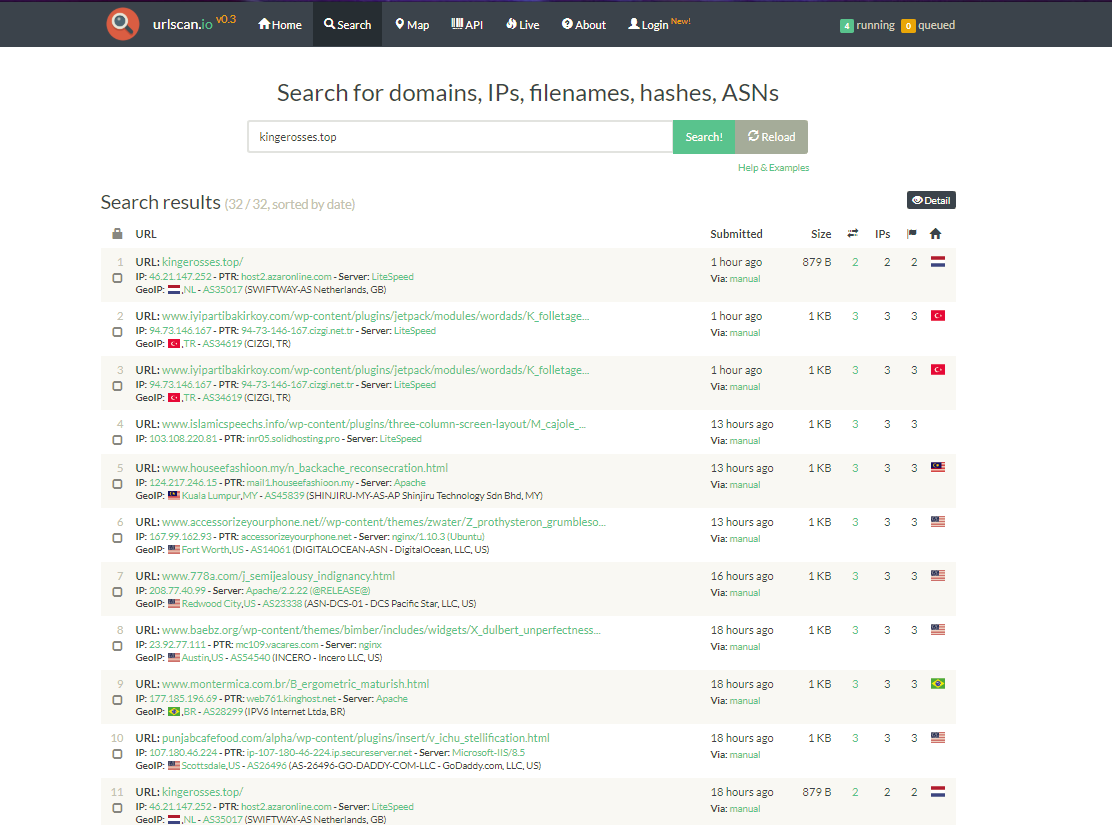Click the flag icon column header

(911, 234)
